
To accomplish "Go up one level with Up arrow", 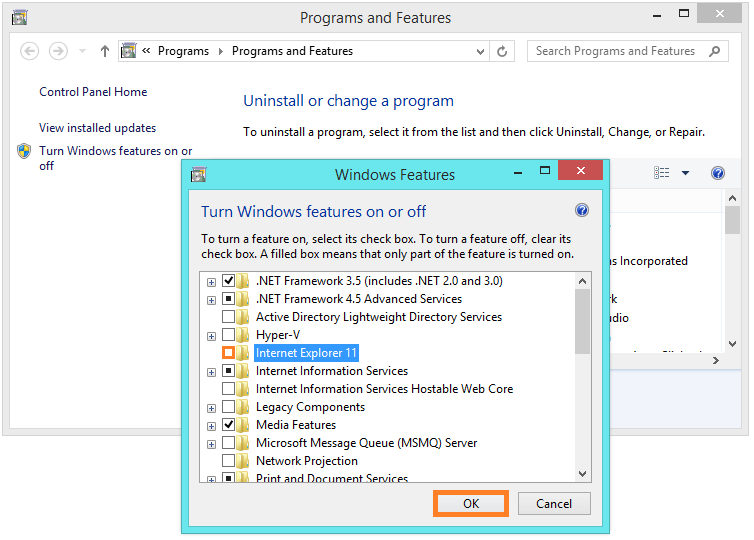I will click(x=105, y=51).
